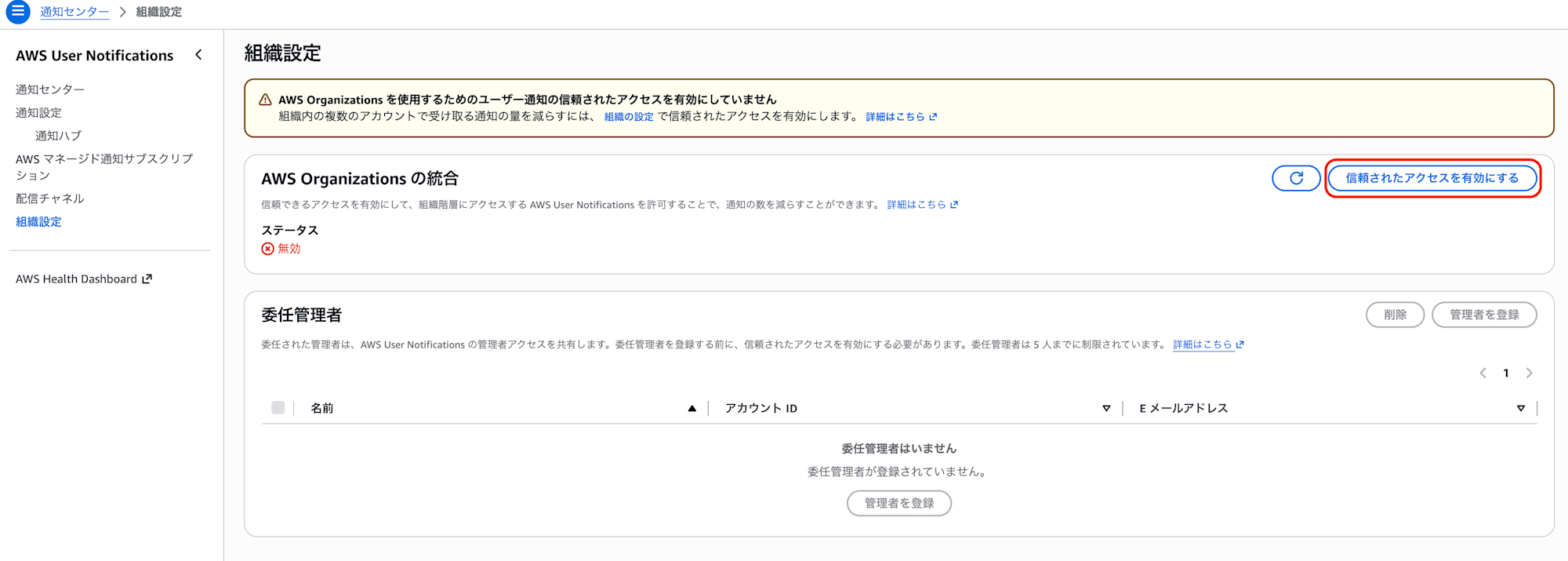The width and height of the screenshot is (1568, 561).
Task: Go to 配信チャネル in sidebar
Action: [x=50, y=199]
